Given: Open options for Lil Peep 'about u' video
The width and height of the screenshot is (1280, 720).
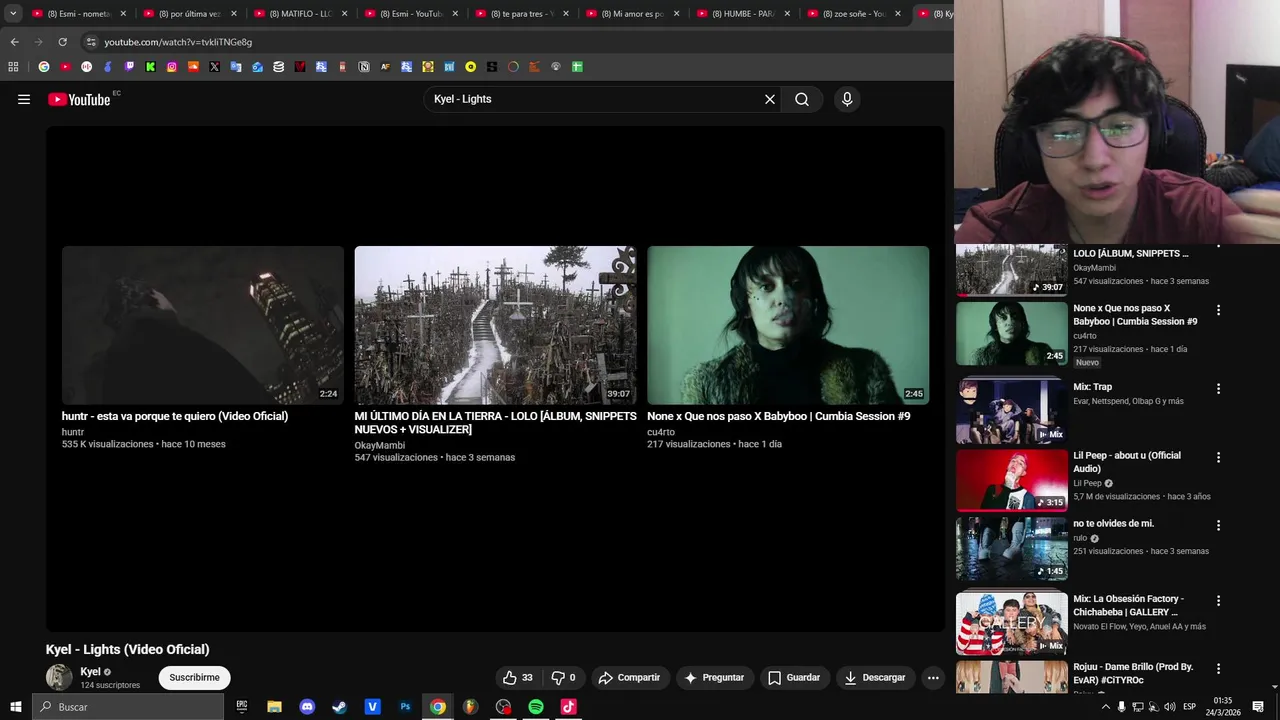Looking at the screenshot, I should [1218, 457].
